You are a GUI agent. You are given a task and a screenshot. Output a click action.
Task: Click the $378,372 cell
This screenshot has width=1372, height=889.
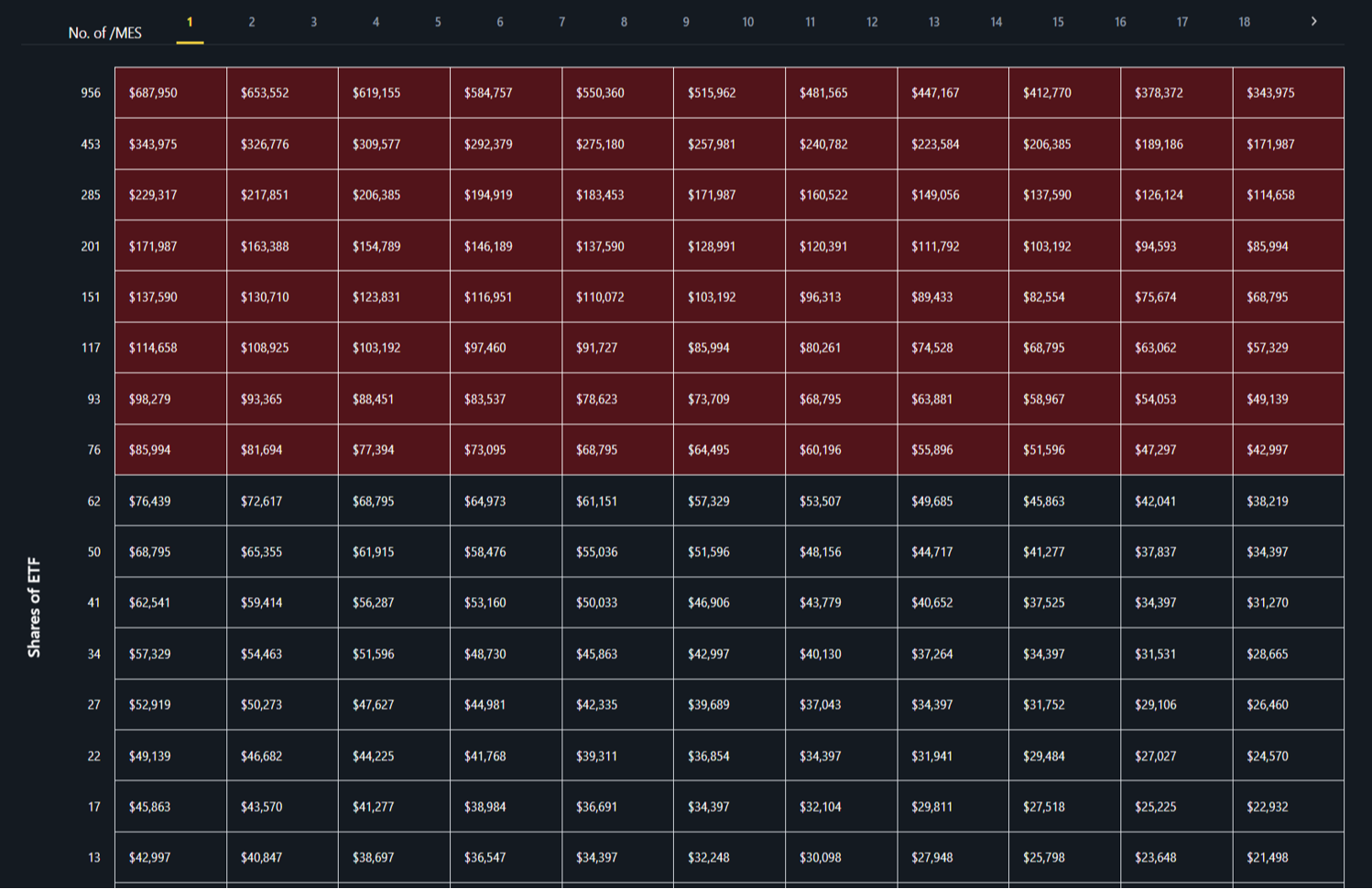1176,92
